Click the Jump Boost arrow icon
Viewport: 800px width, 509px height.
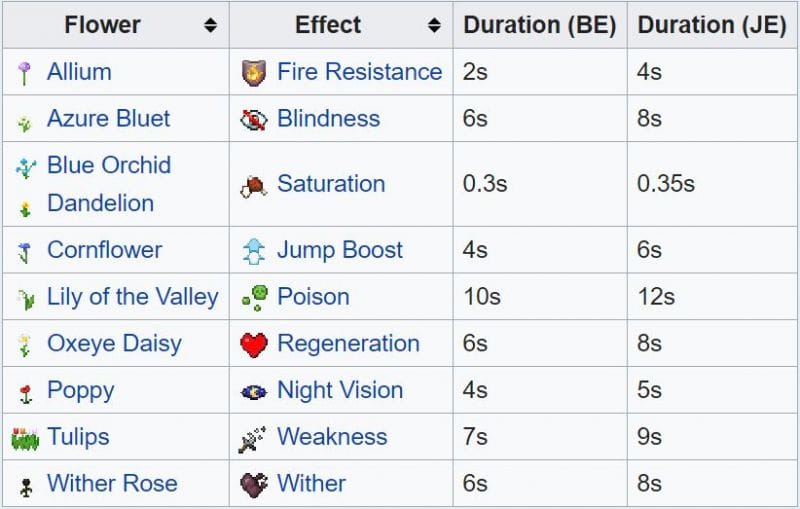(x=254, y=251)
